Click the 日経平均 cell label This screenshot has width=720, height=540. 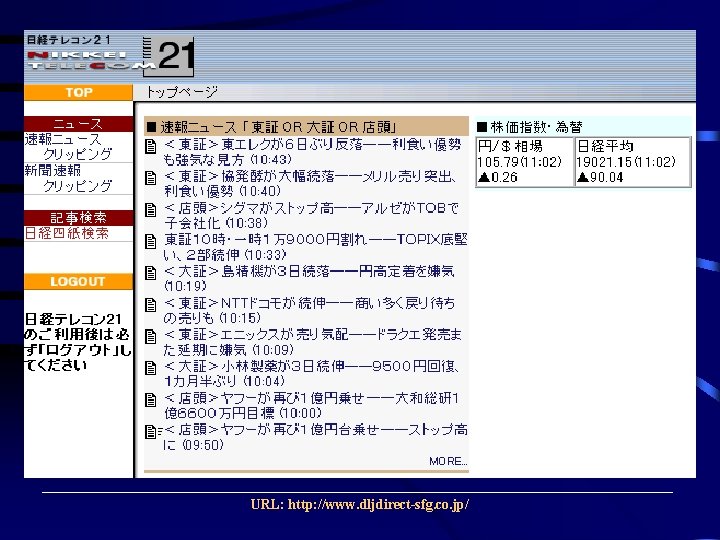(605, 146)
